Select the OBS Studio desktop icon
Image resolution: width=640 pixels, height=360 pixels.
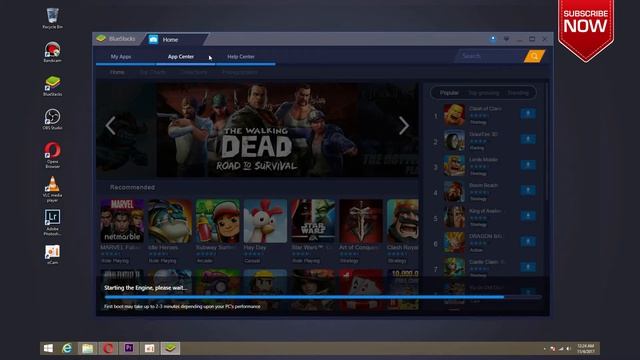click(x=52, y=120)
